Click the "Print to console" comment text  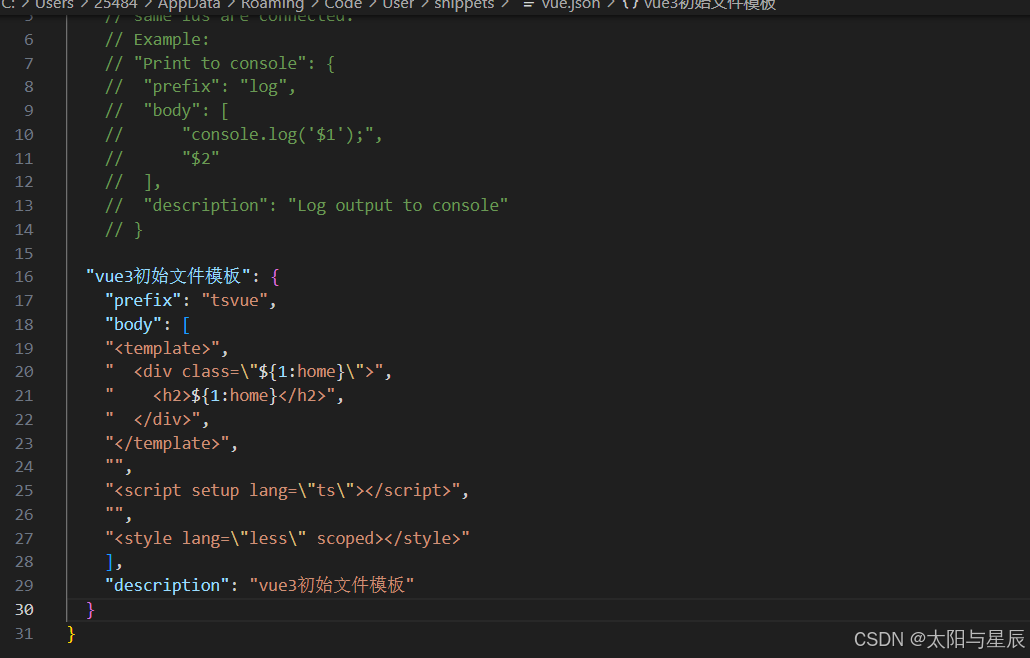click(220, 64)
